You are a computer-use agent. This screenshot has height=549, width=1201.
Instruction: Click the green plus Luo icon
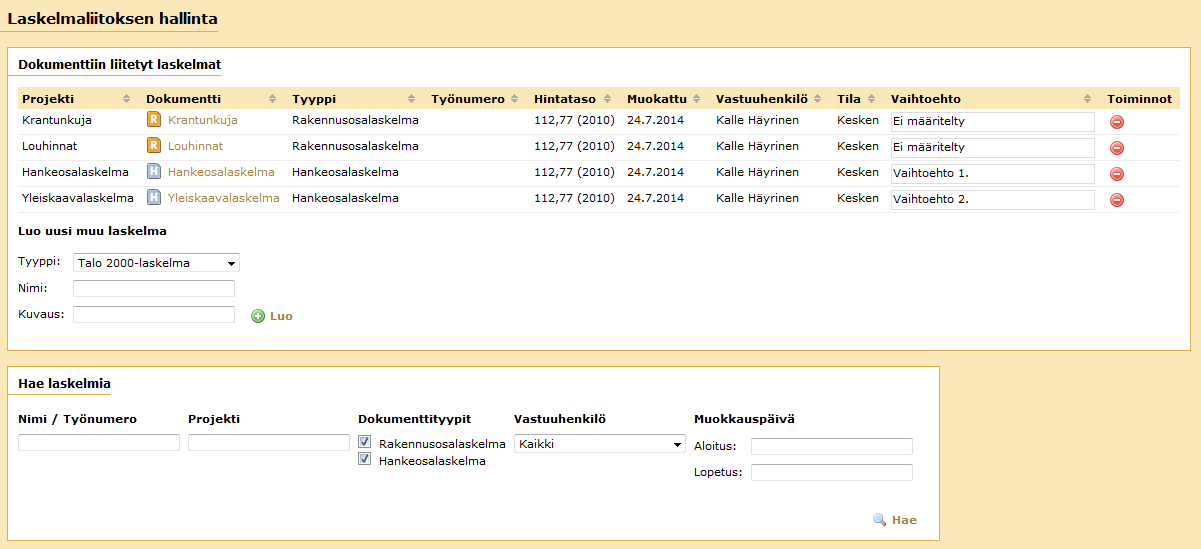click(258, 316)
